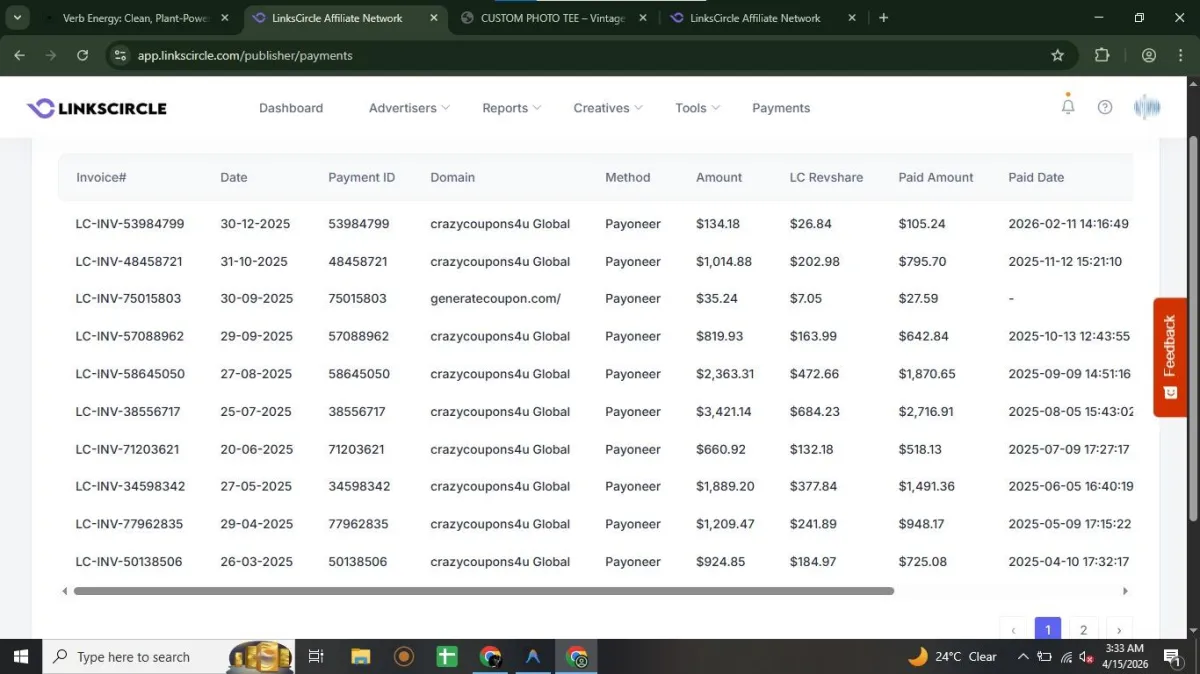Open the help question mark icon
1200x674 pixels.
pos(1105,107)
